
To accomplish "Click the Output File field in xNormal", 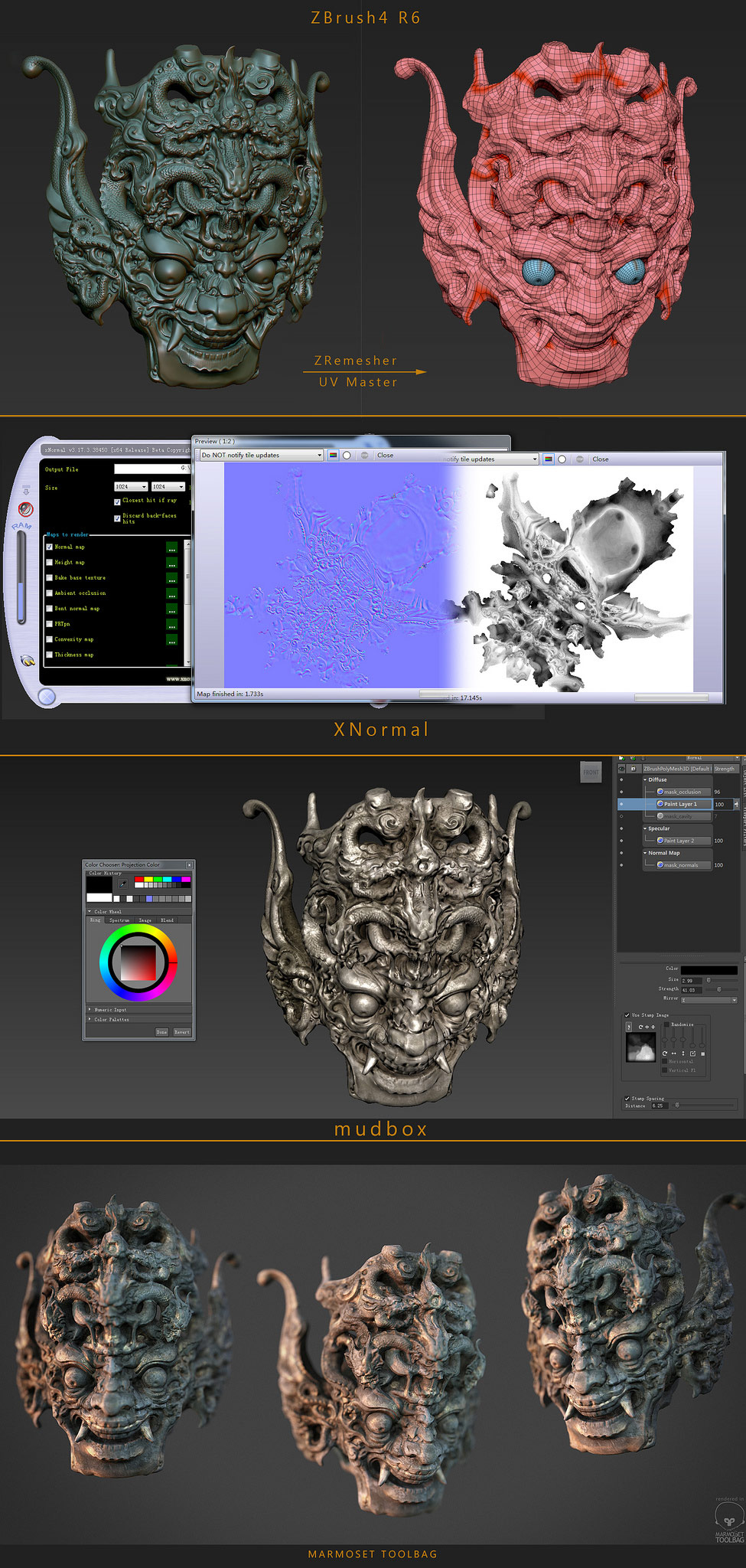I will coord(151,469).
